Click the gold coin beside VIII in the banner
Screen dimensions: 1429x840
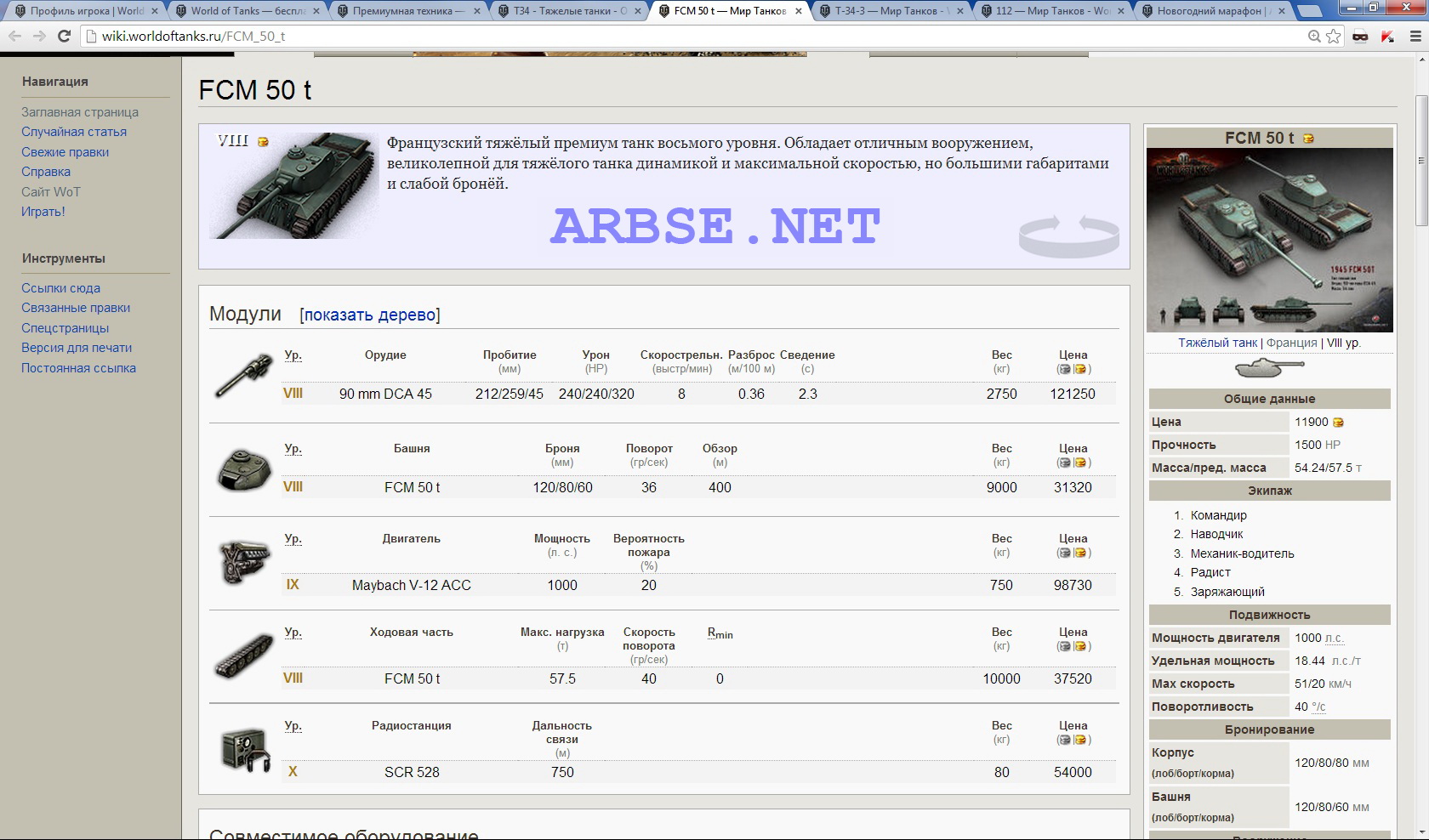[264, 142]
